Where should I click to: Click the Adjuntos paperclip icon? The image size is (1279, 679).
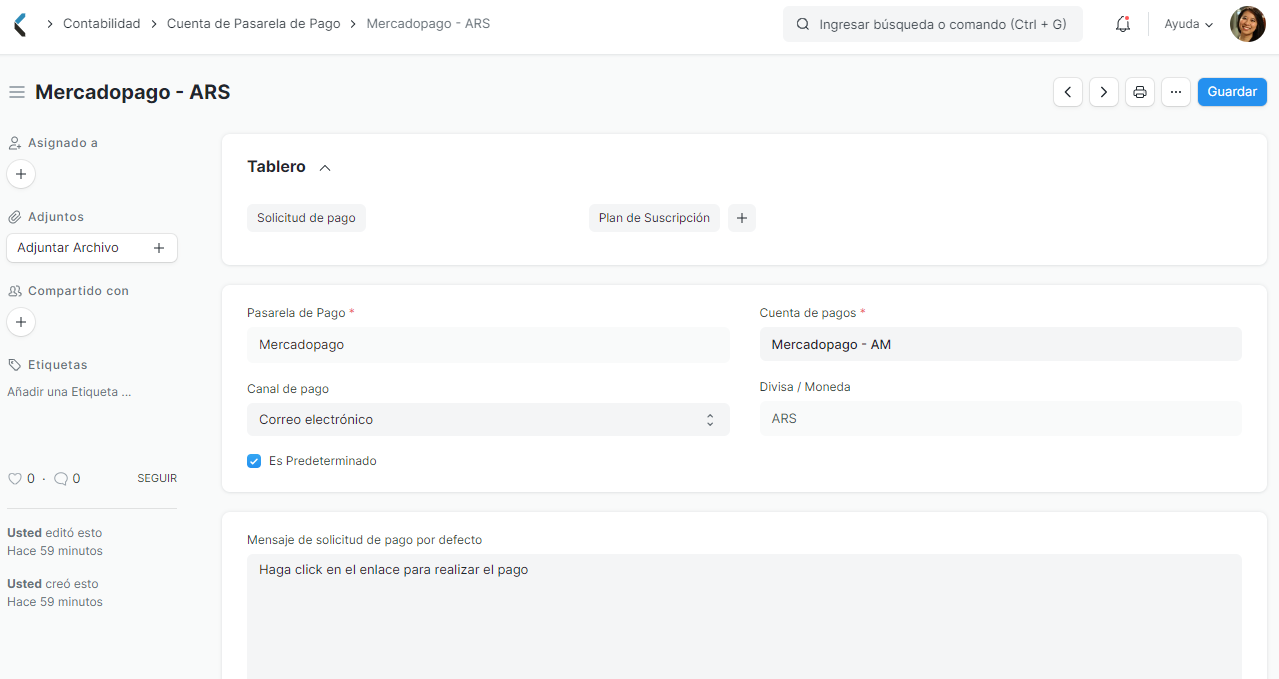point(15,217)
